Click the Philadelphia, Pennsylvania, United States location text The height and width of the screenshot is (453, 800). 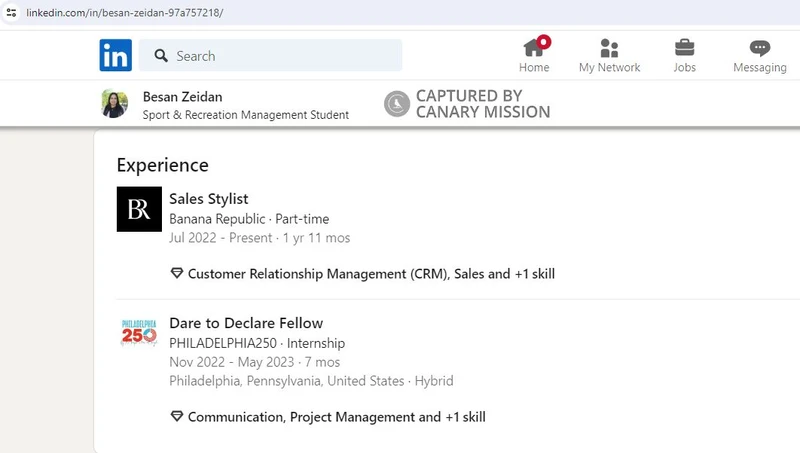click(x=311, y=381)
